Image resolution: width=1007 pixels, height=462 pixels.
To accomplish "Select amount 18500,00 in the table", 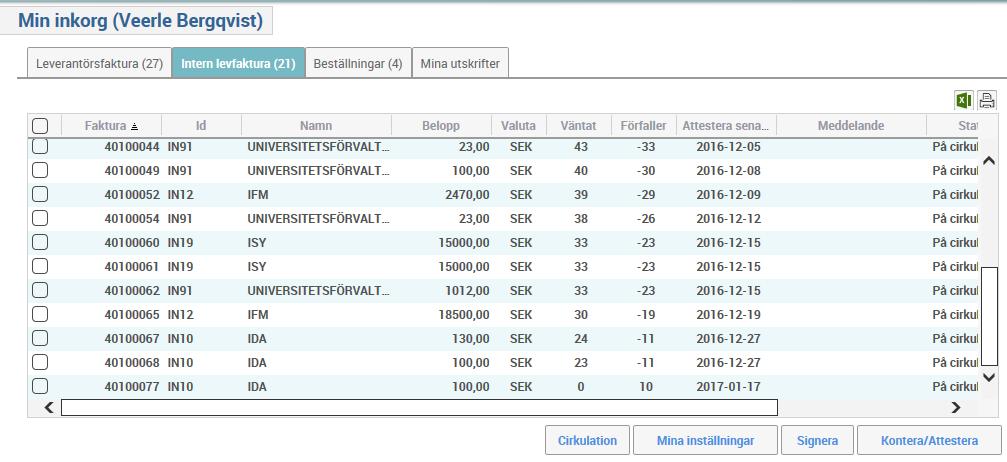I will pos(464,315).
